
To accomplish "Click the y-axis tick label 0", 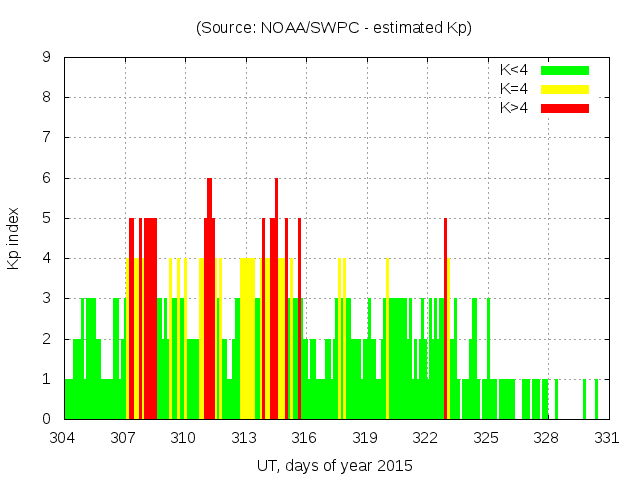I will point(47,419).
